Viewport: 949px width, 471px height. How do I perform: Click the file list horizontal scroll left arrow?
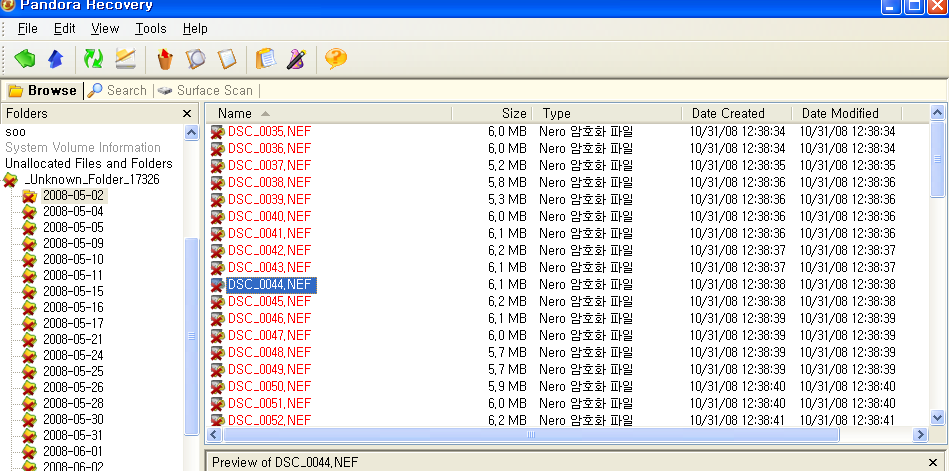point(214,434)
